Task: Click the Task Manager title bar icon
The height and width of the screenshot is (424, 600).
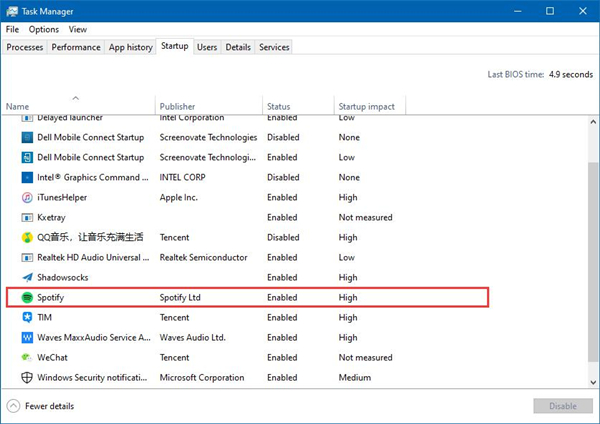Action: click(x=12, y=11)
